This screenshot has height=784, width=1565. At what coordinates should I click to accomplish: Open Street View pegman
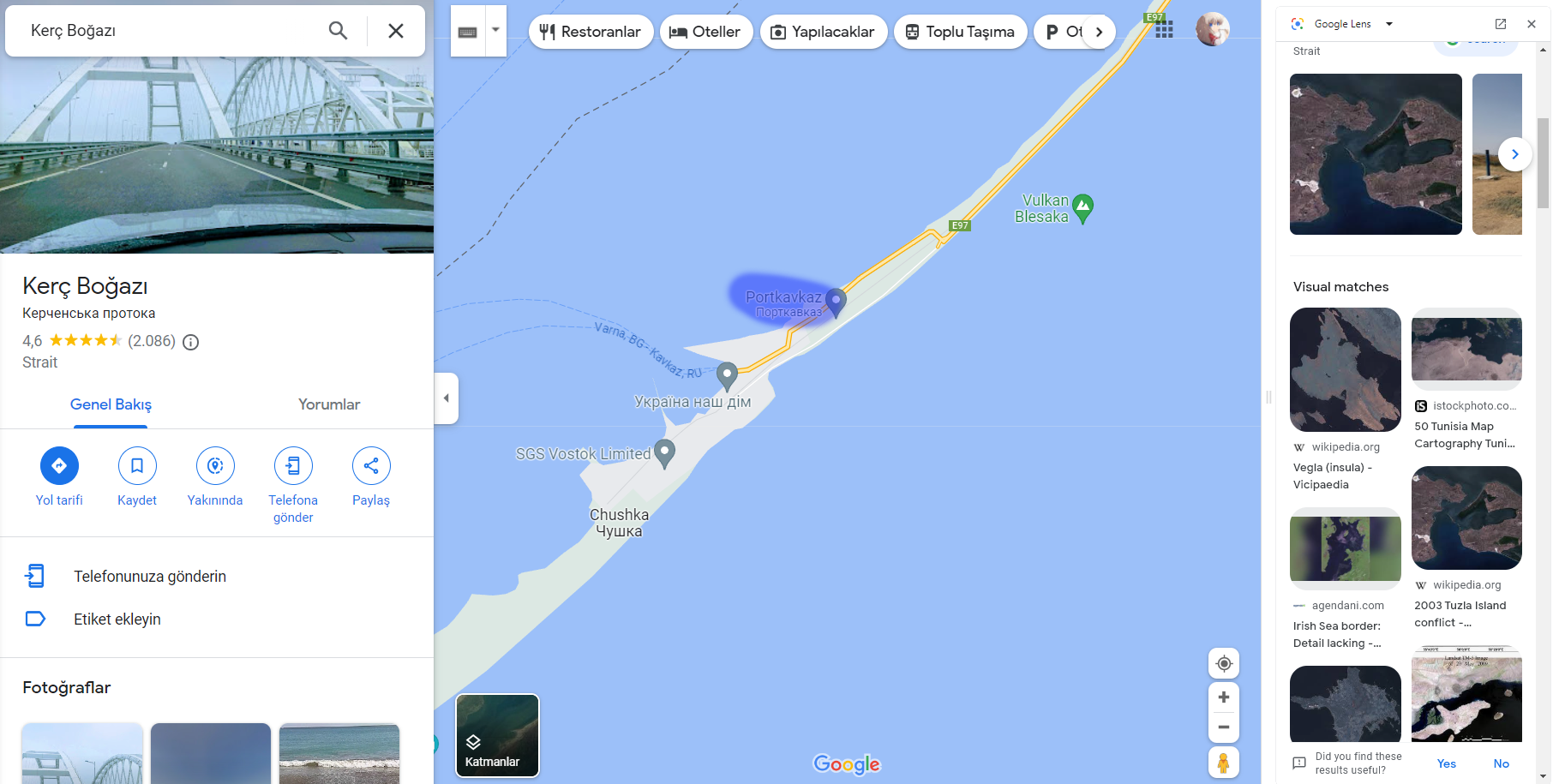(1224, 762)
